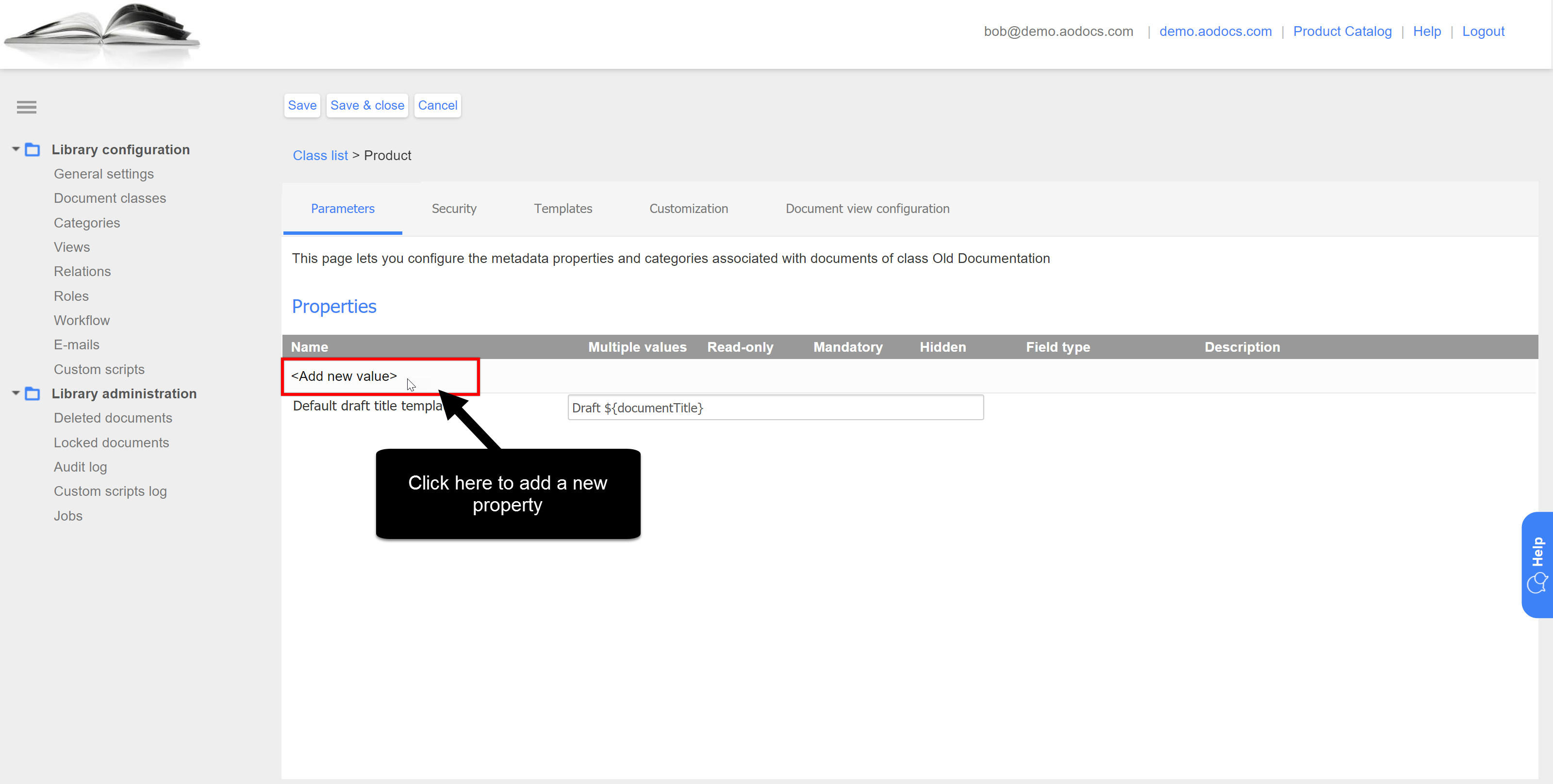Open Jobs in sidebar
The width and height of the screenshot is (1553, 784).
68,516
